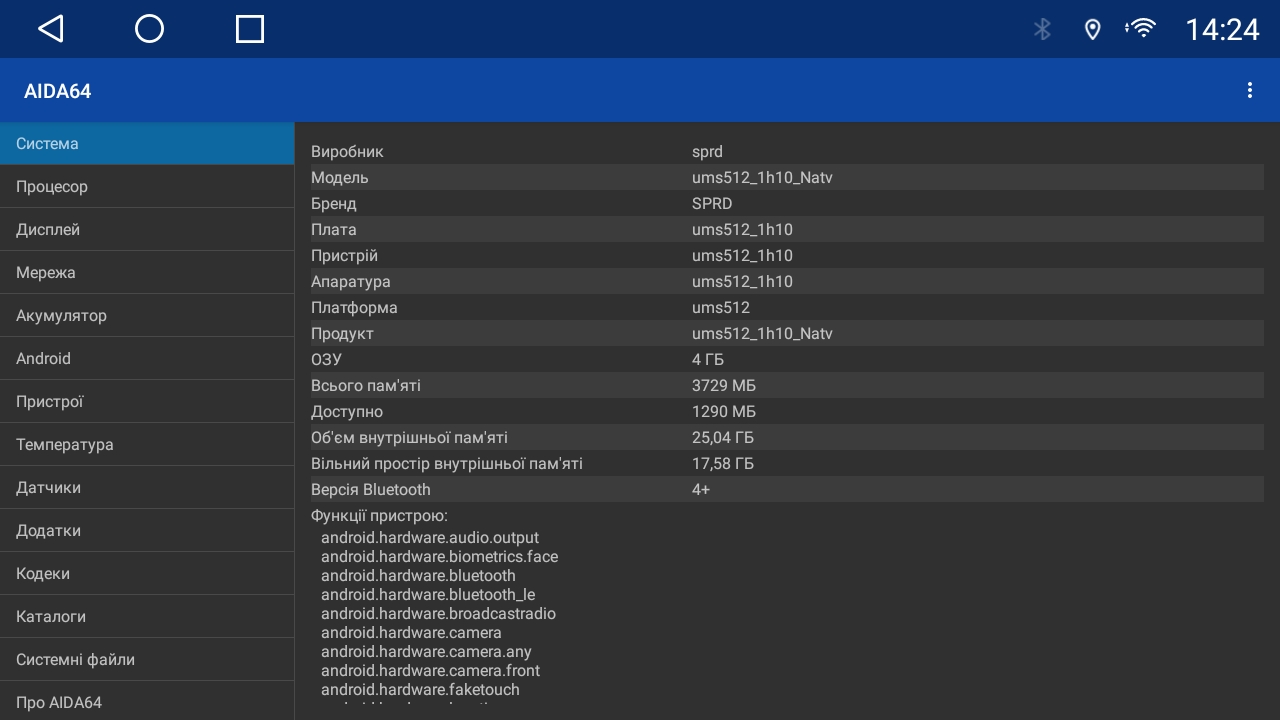
Task: Click the Об'єм внутрішньої пам'яті label
Action: pyautogui.click(x=409, y=438)
